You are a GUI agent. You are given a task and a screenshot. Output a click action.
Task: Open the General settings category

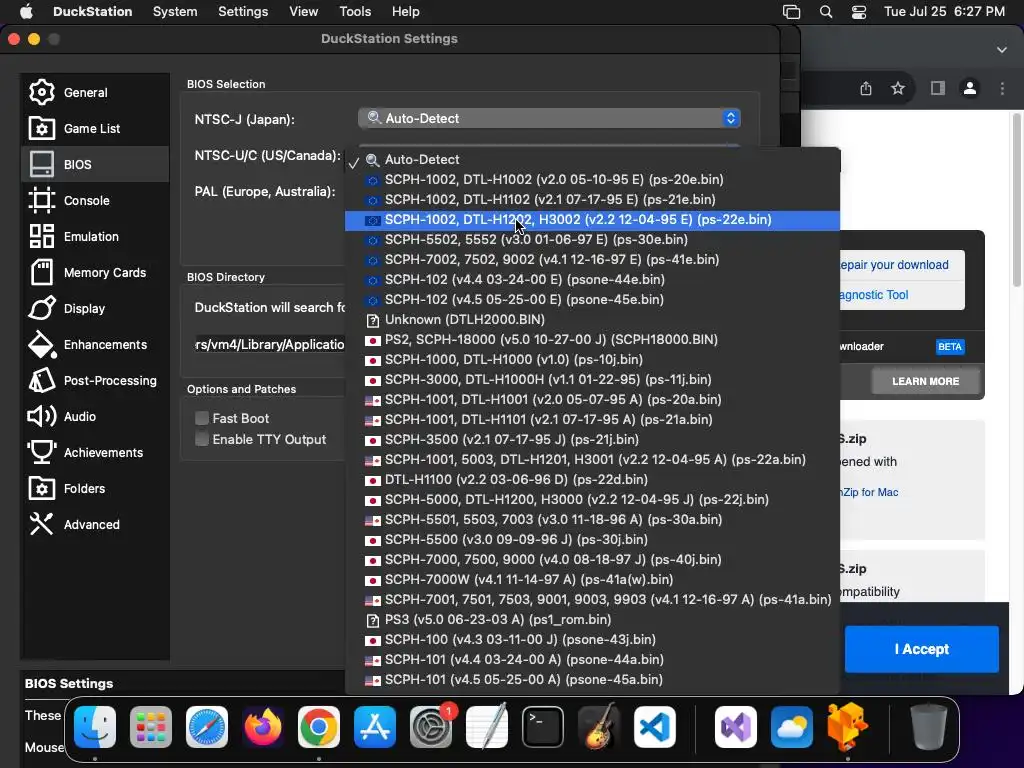95,92
